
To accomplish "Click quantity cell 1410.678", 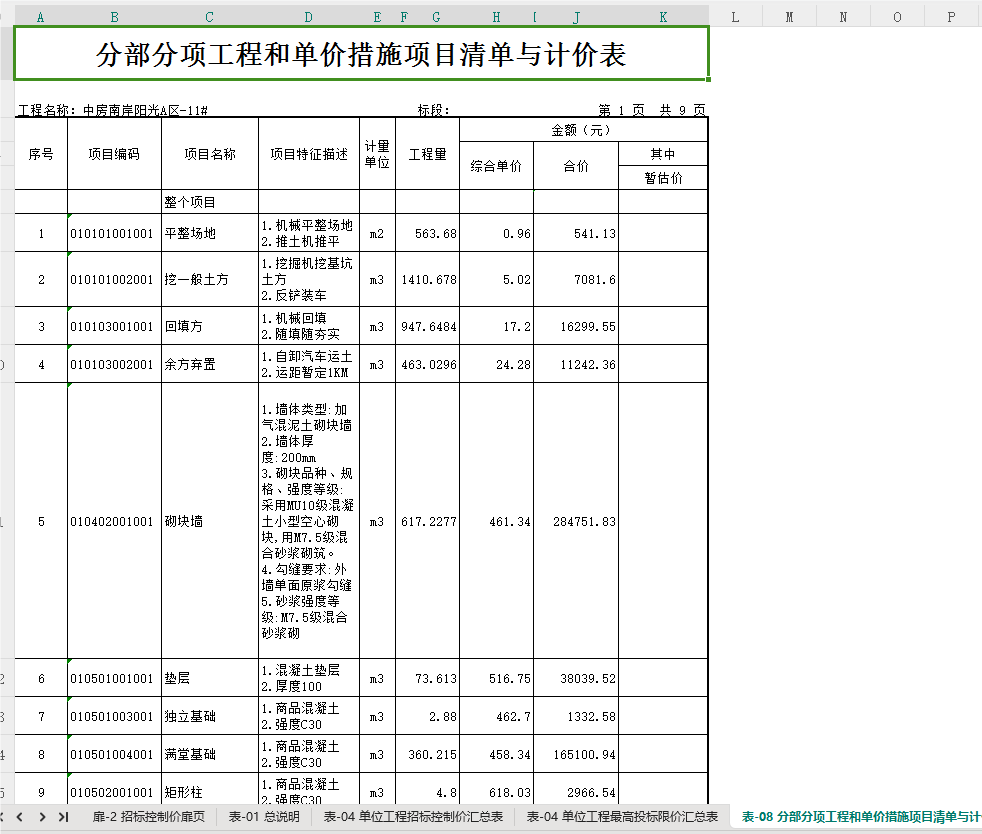I will (x=428, y=279).
